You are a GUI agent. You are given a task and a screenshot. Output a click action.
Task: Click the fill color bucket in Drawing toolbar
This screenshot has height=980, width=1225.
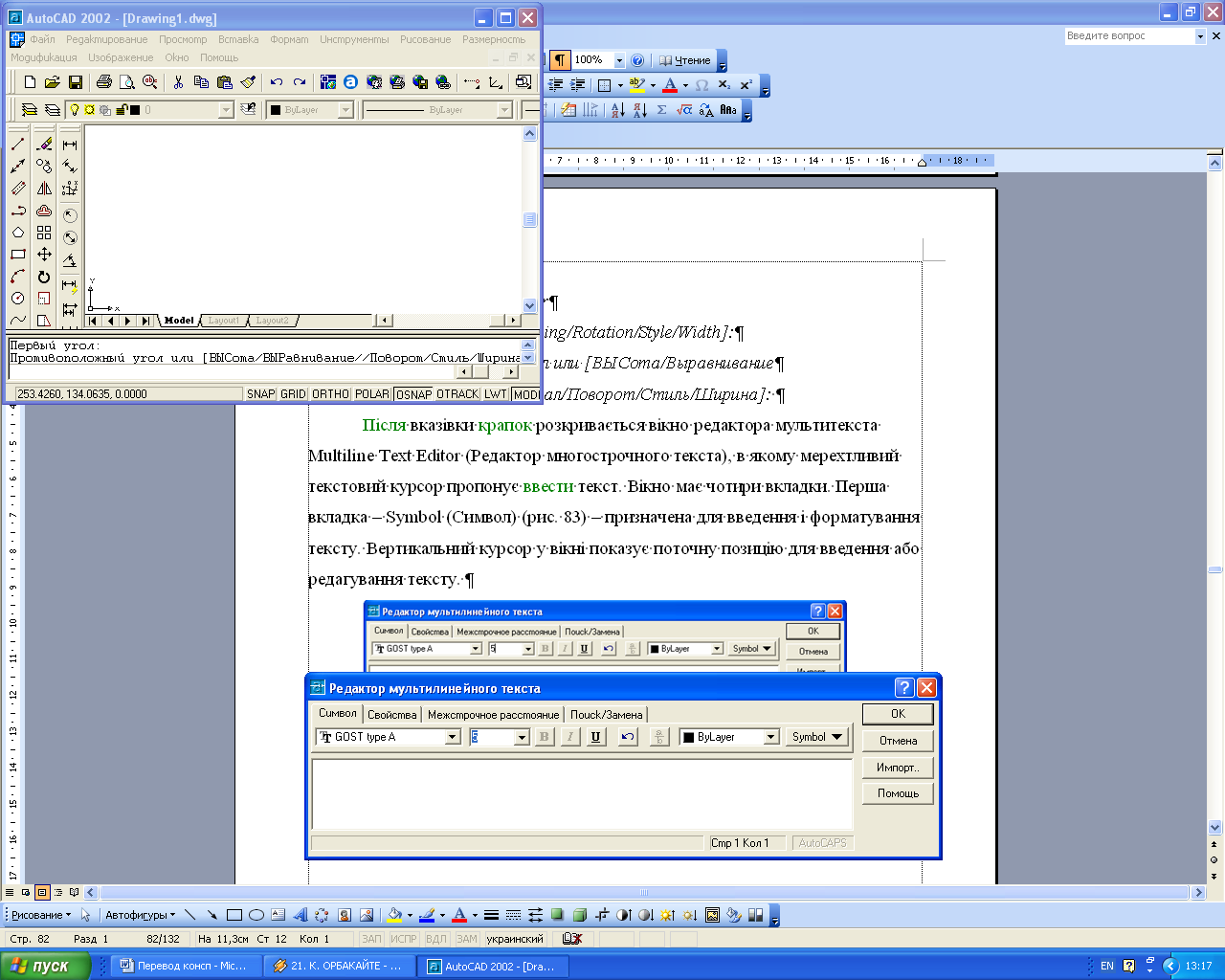[x=394, y=915]
